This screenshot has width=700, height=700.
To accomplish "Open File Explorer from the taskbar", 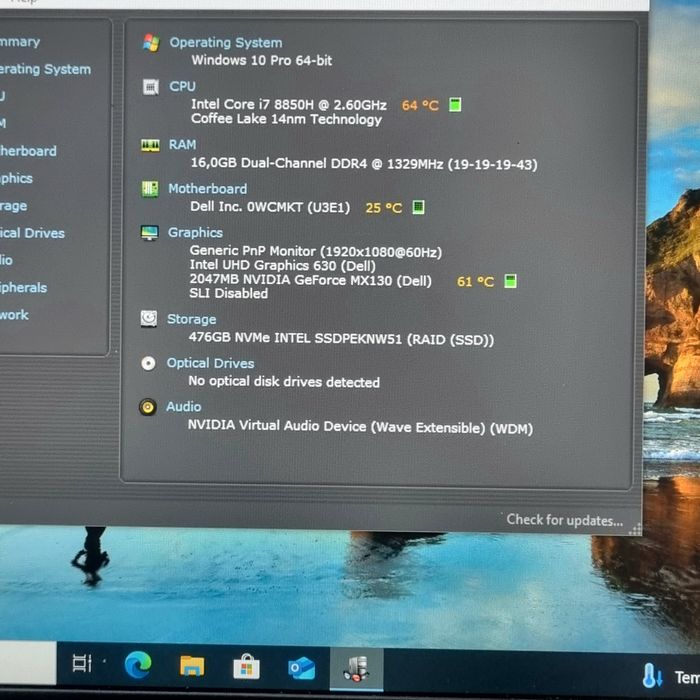I will (192, 666).
